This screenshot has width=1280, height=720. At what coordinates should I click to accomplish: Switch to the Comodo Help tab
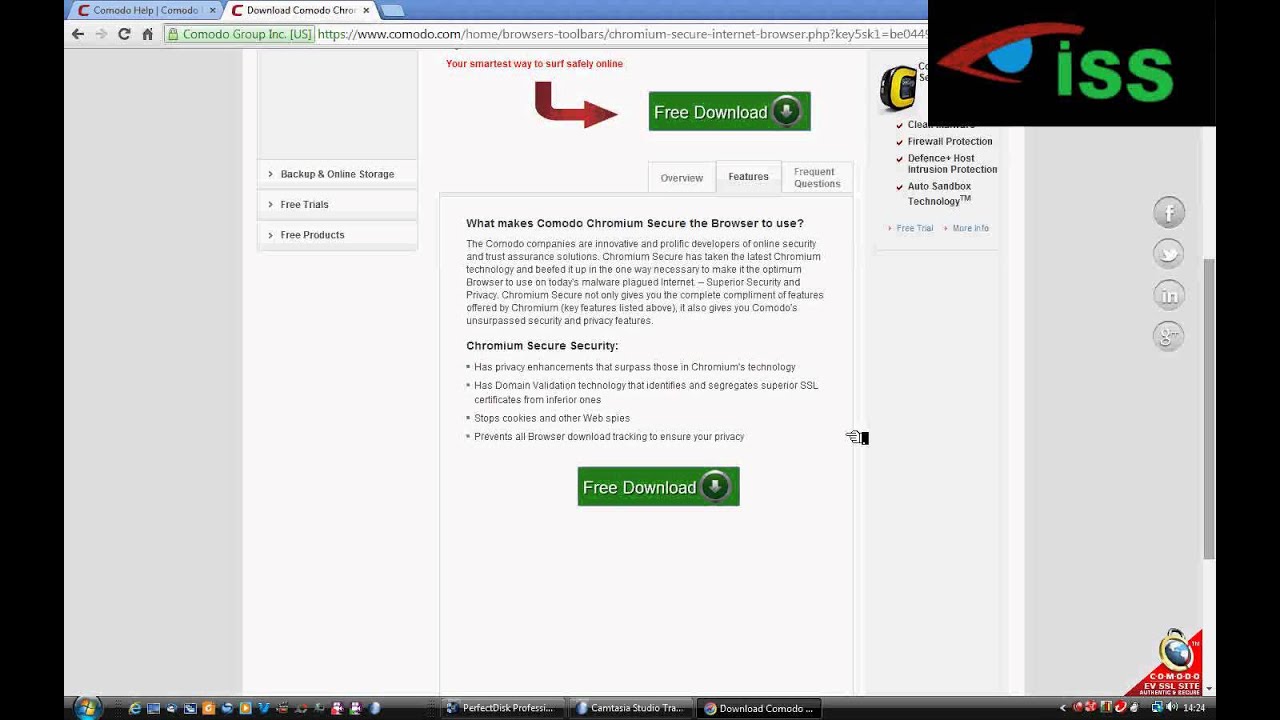[144, 10]
